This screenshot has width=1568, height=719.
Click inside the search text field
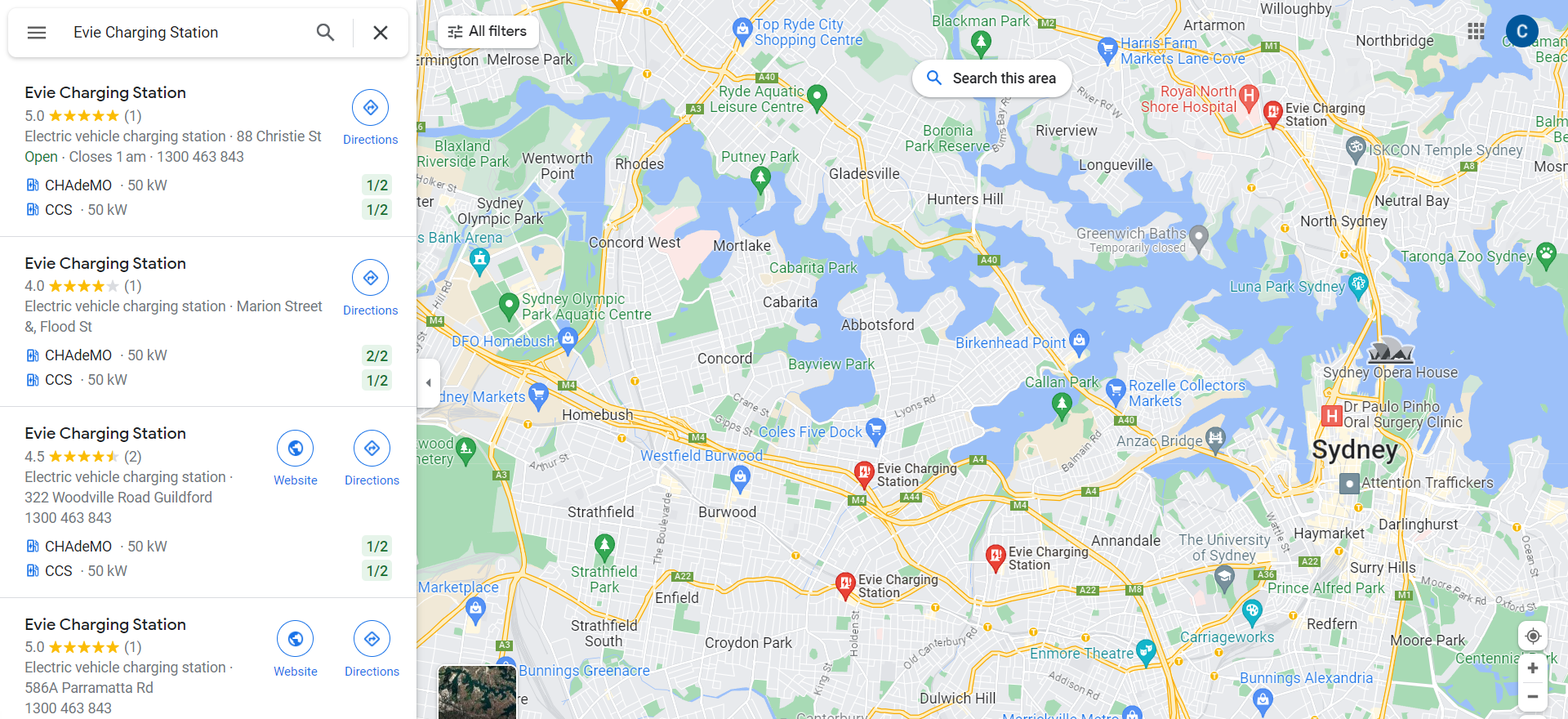click(x=186, y=33)
